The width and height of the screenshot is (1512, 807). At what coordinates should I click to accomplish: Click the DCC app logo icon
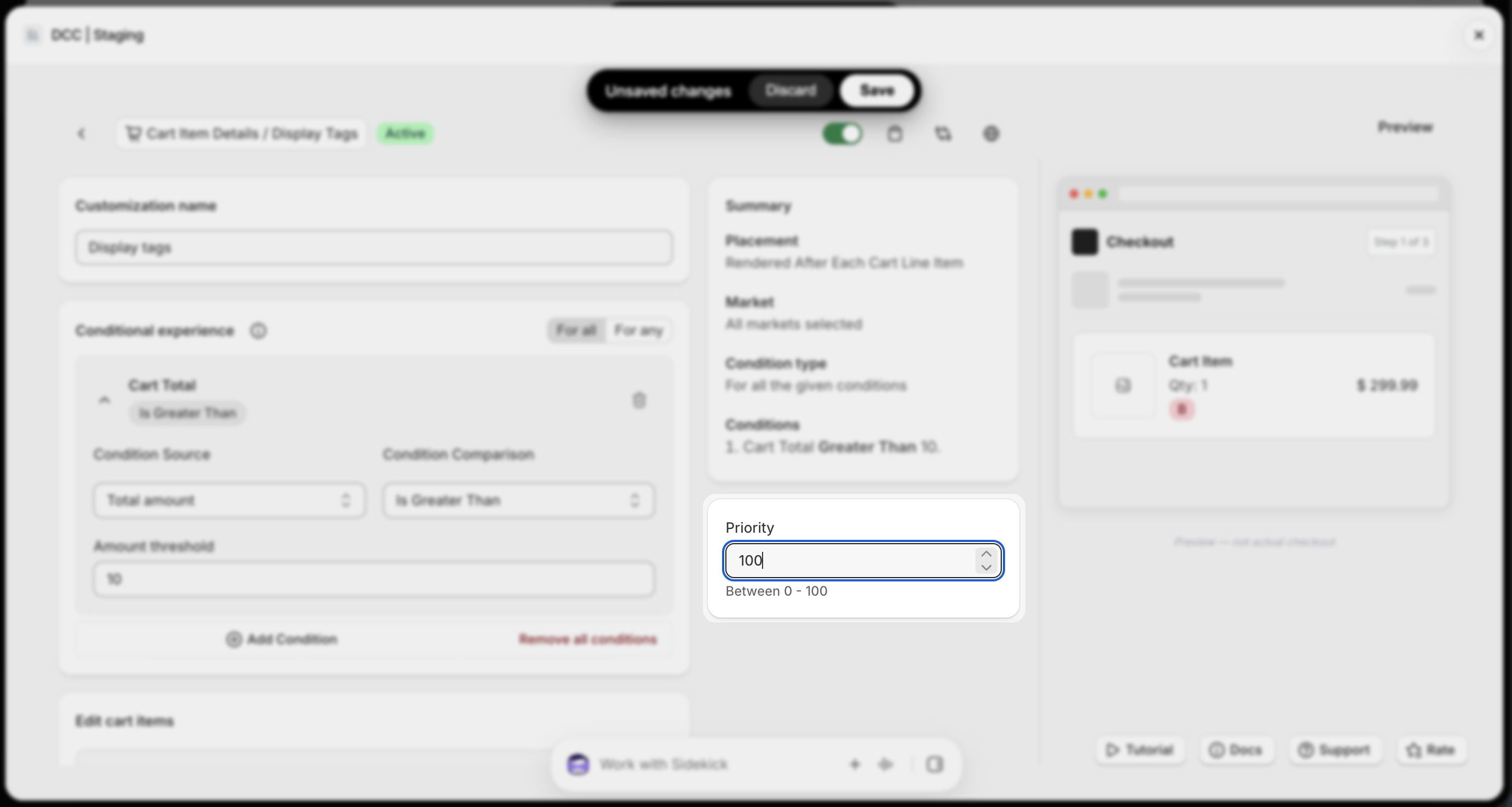click(x=32, y=35)
